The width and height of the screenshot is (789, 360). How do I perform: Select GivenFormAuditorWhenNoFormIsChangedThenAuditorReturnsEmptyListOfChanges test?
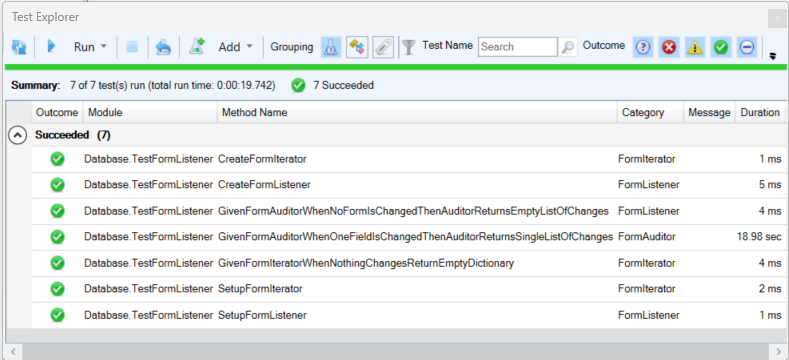point(414,211)
